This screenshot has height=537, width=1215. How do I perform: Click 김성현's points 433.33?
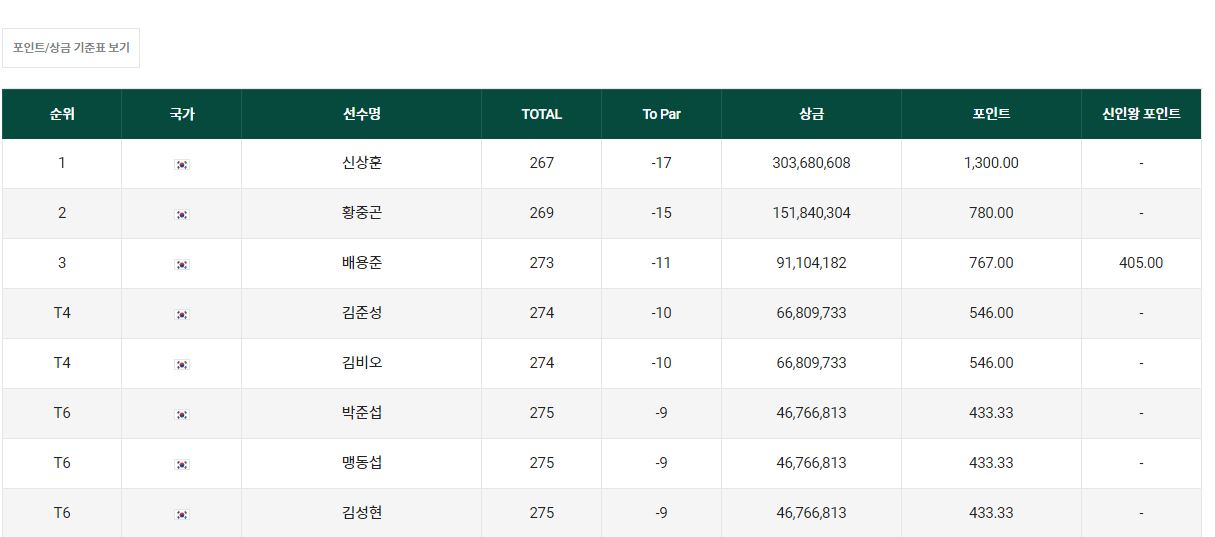pos(992,513)
